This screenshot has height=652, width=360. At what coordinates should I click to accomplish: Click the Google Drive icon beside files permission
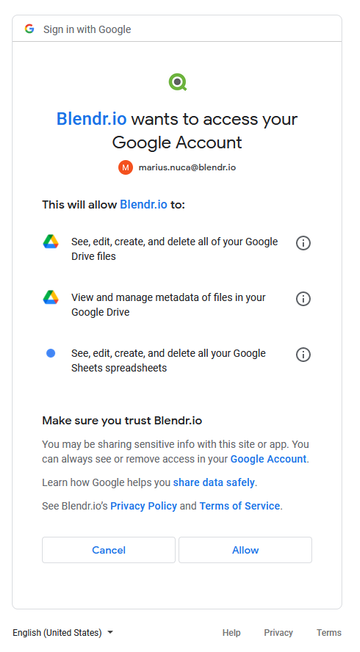51,242
